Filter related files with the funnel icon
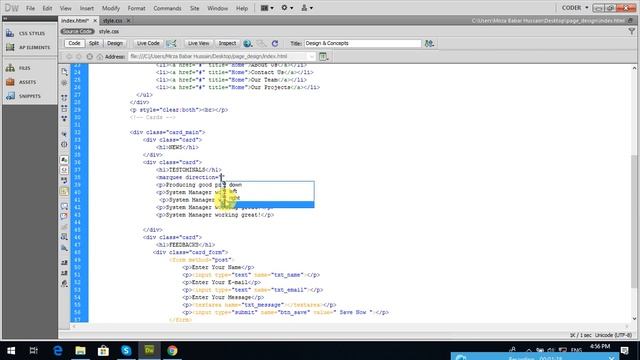This screenshot has width=640, height=360. click(631, 31)
